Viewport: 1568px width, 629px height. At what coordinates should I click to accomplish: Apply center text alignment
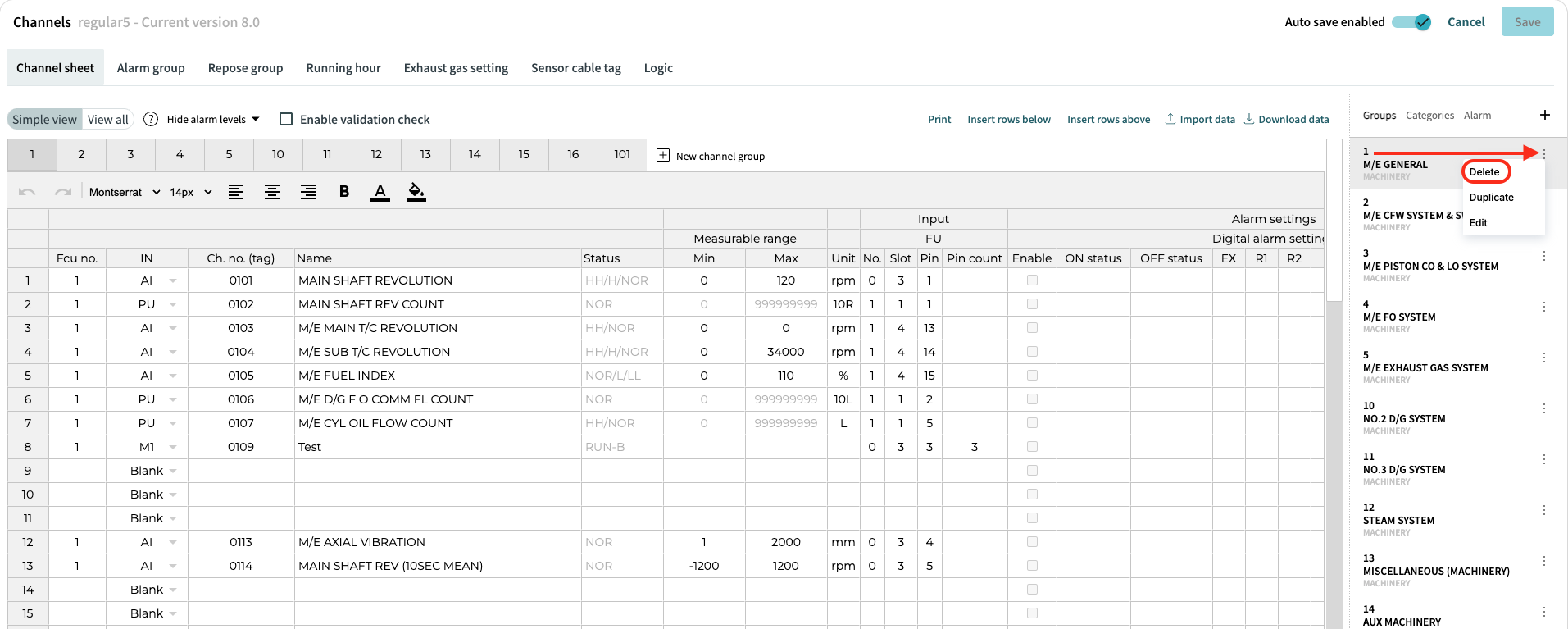[x=272, y=192]
